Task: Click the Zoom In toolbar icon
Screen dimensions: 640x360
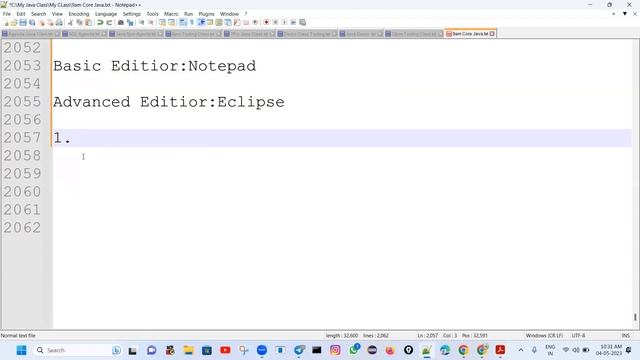Action: point(141,22)
